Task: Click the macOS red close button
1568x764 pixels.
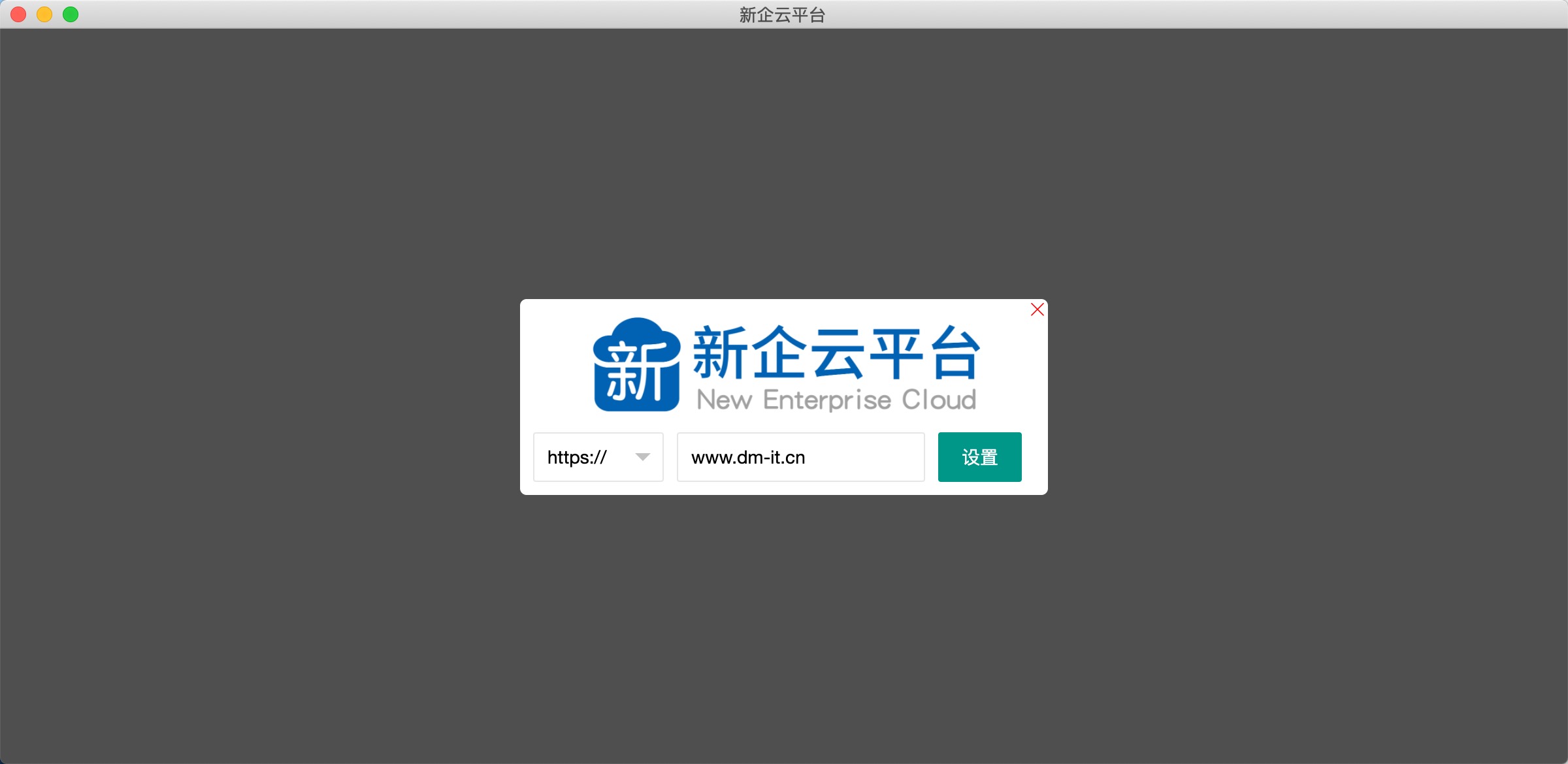Action: pos(18,14)
